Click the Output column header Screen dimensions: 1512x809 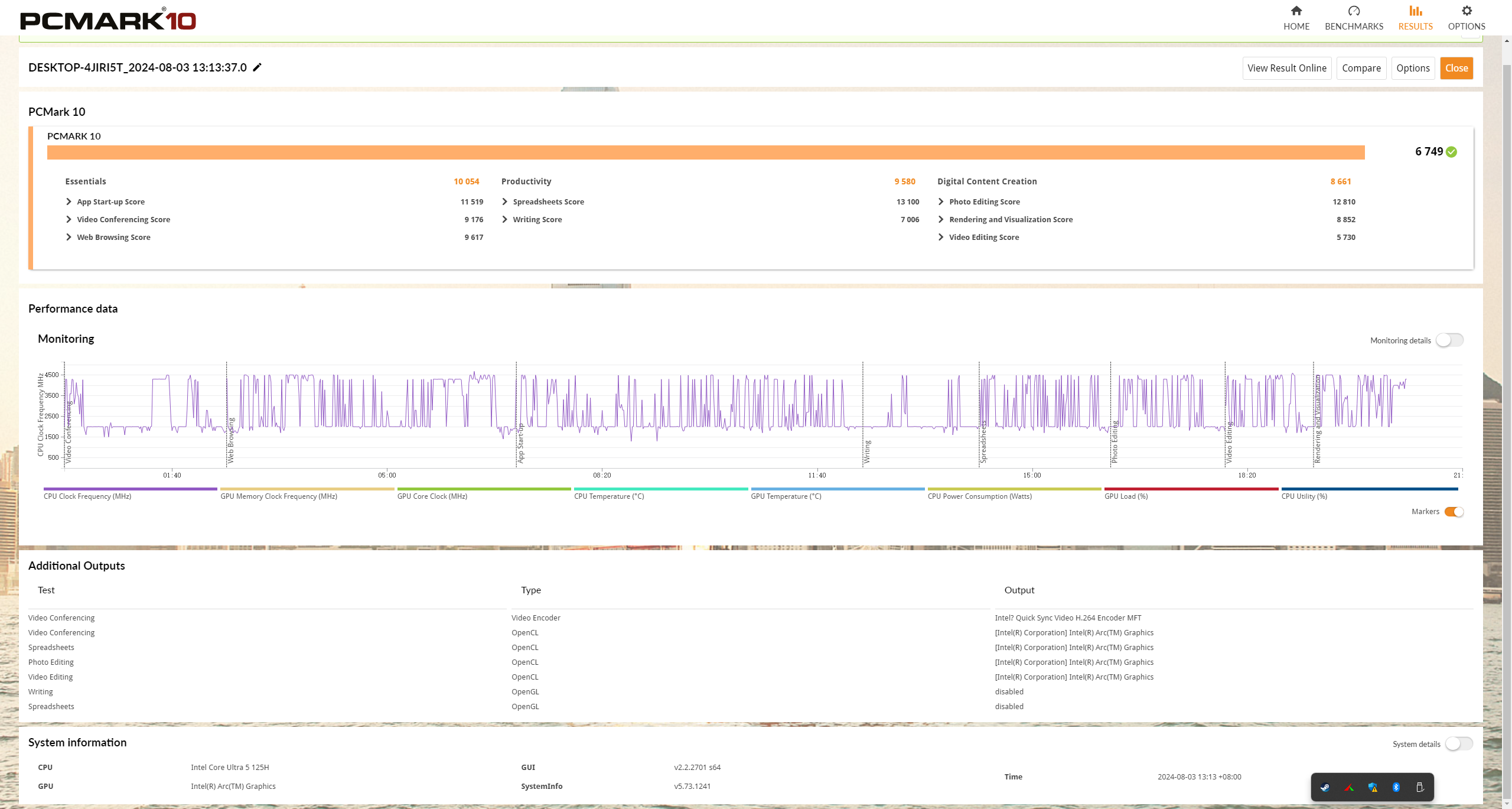tap(1019, 590)
